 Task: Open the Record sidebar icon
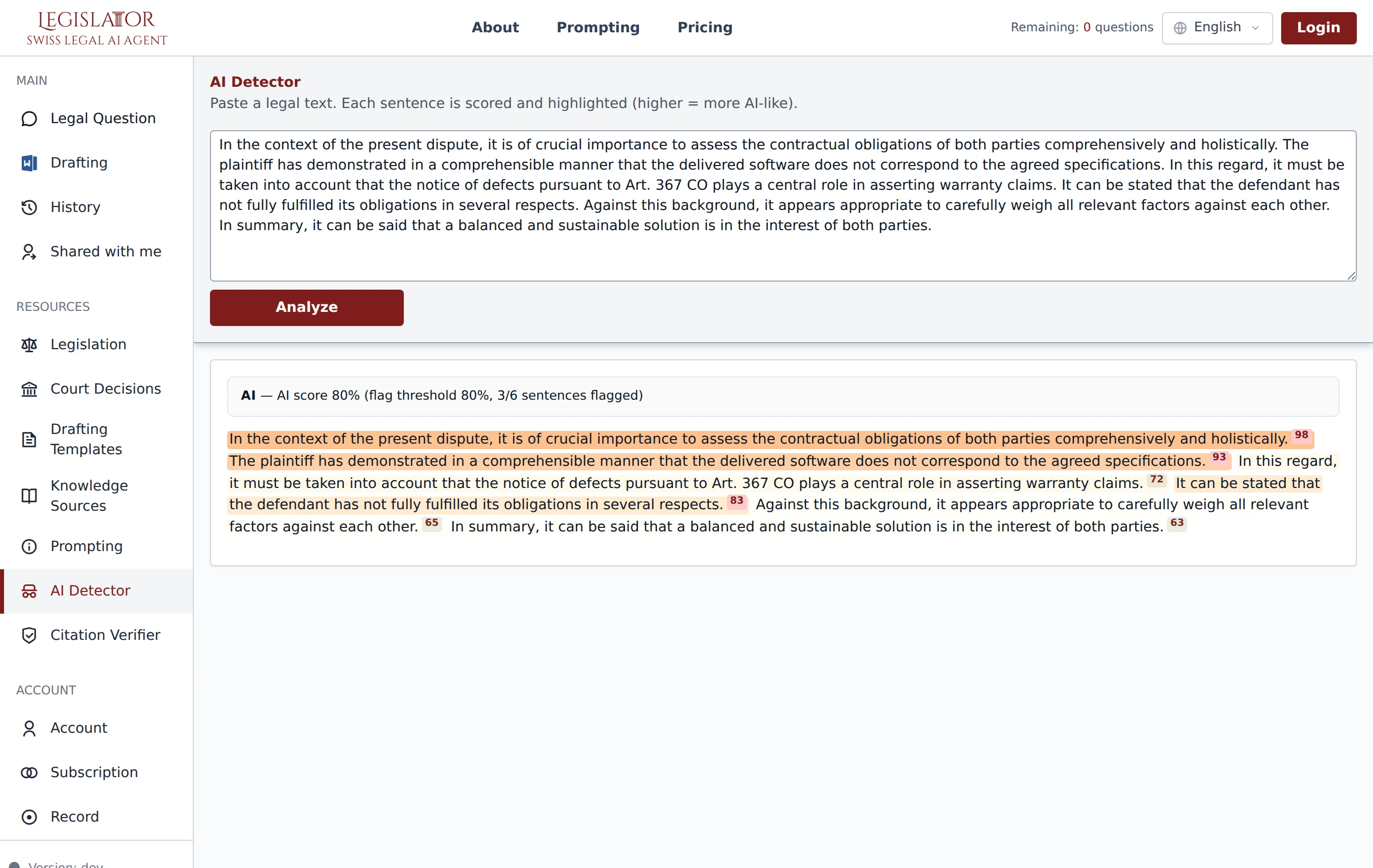(29, 817)
